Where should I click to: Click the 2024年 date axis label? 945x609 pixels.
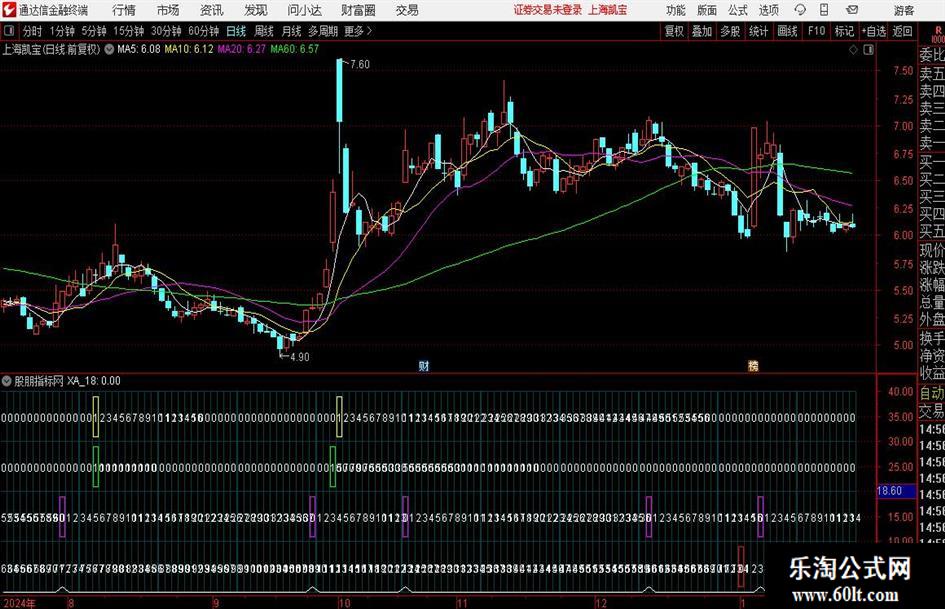pos(19,603)
